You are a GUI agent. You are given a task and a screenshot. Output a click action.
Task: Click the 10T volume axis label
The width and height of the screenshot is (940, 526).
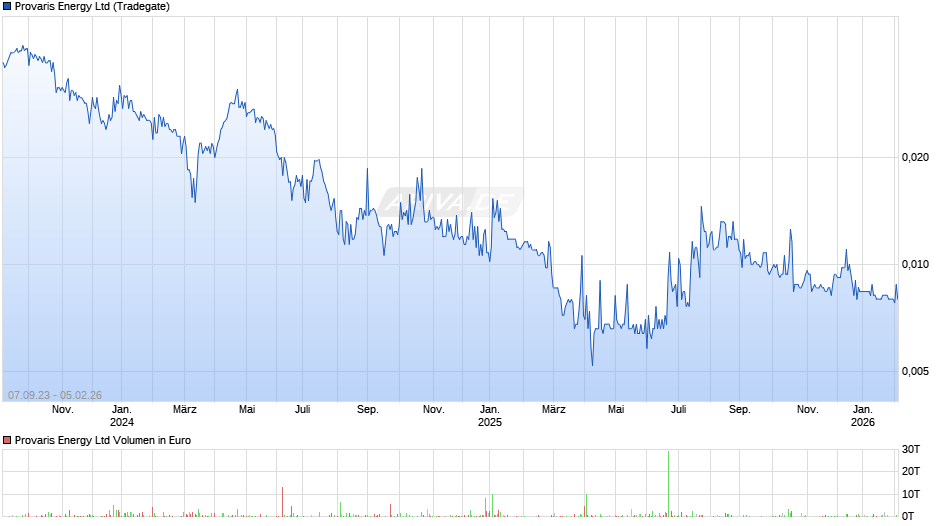(x=911, y=494)
